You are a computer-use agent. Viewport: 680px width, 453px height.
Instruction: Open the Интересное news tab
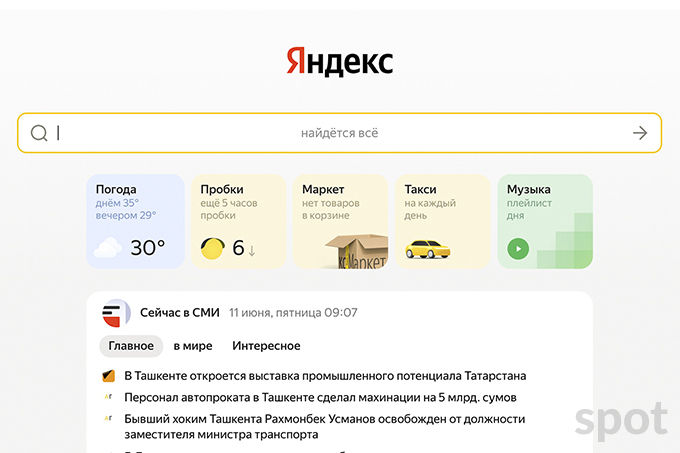click(266, 346)
